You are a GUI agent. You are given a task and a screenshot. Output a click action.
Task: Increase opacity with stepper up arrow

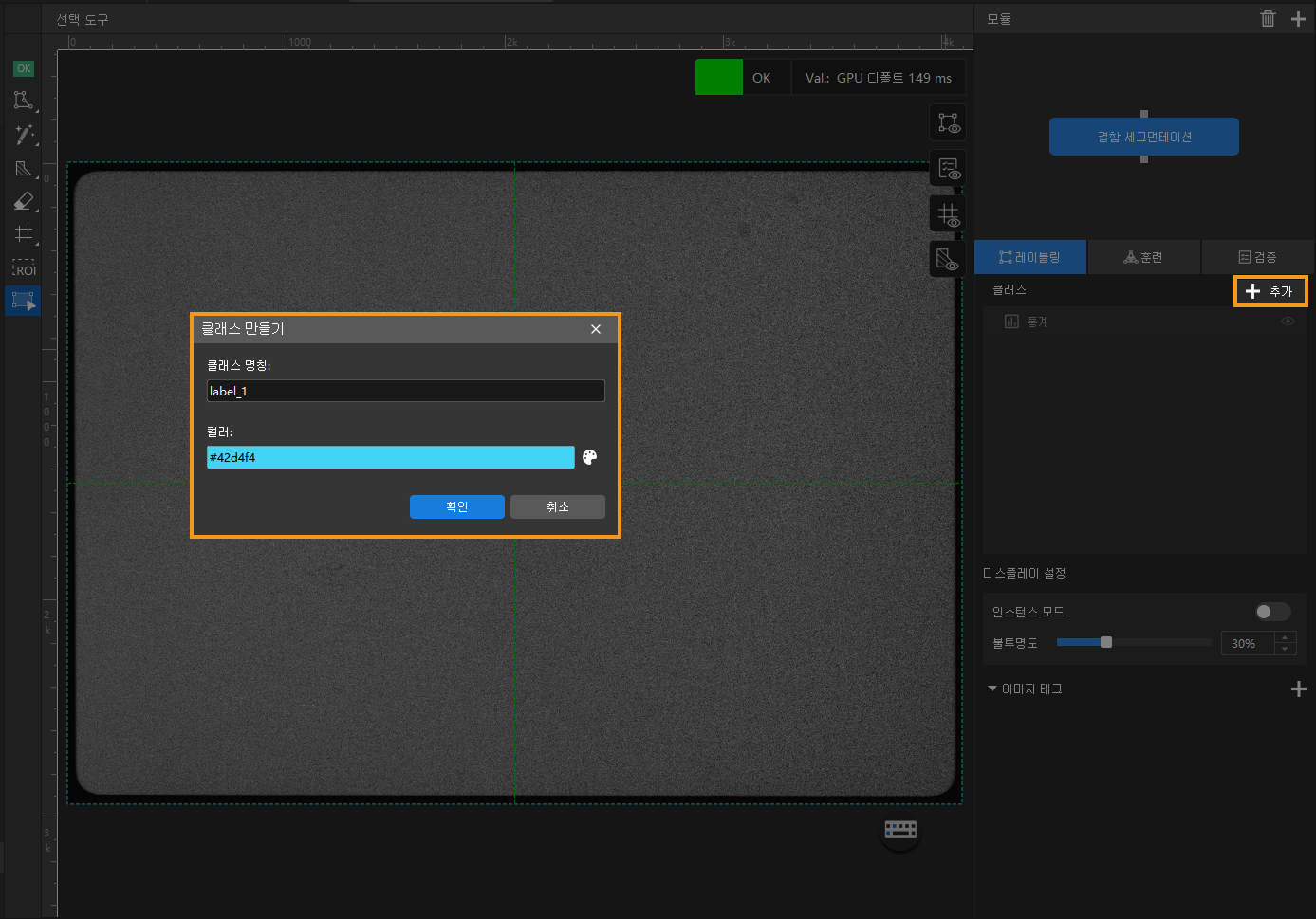(1286, 637)
